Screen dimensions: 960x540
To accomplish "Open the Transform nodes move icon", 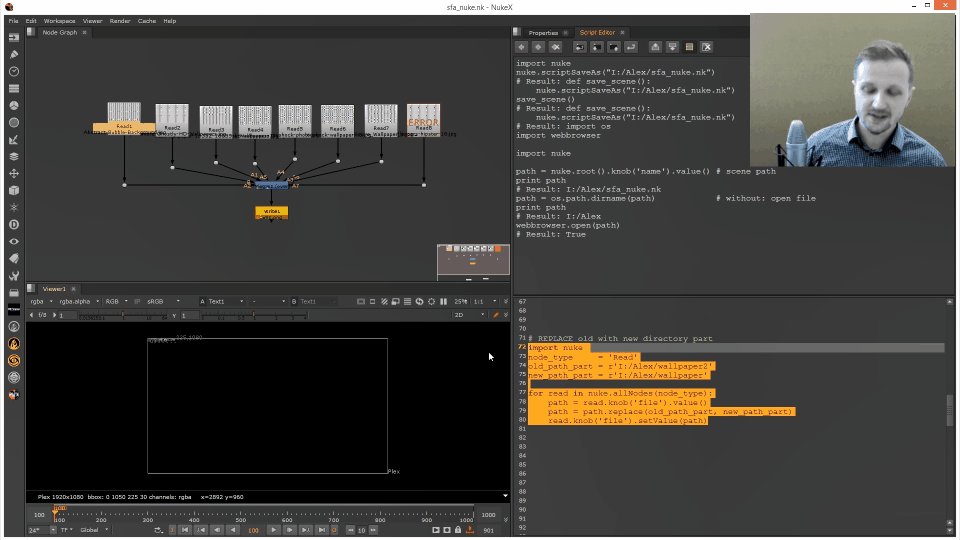I will point(13,174).
